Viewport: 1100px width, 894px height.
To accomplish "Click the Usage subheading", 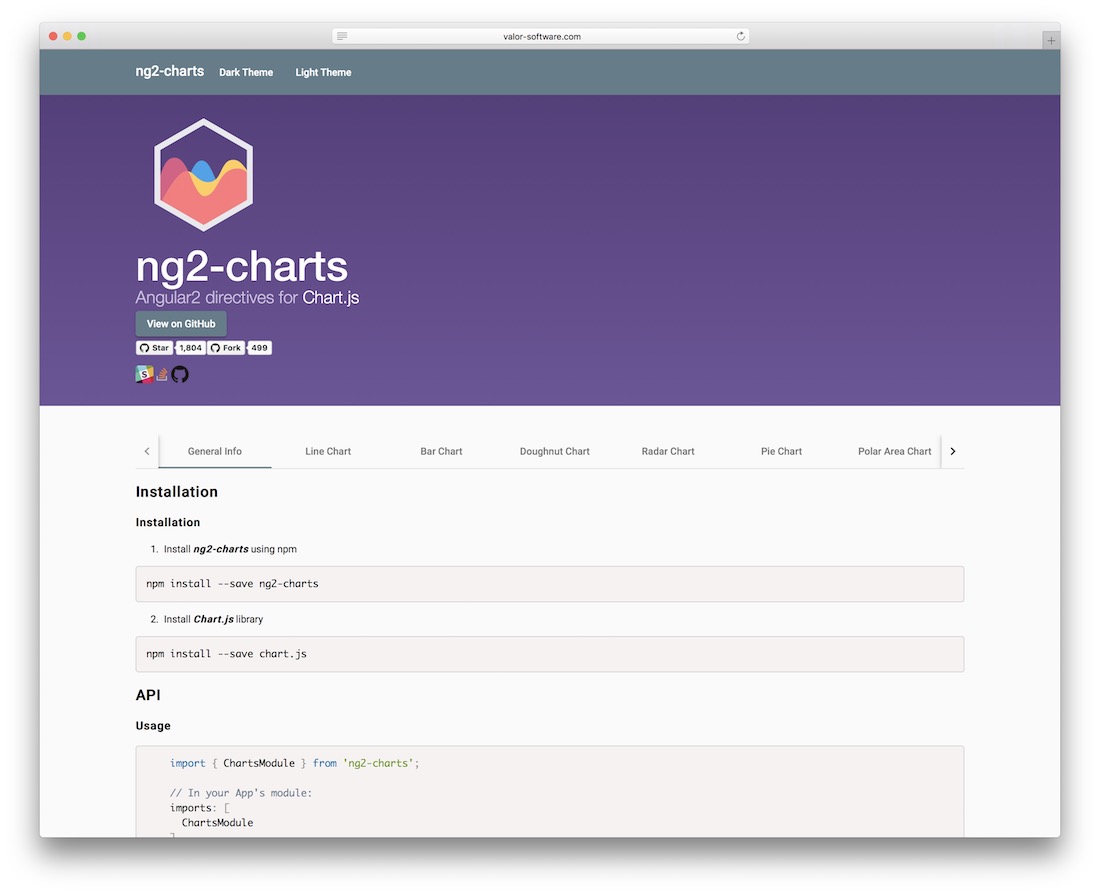I will click(x=153, y=726).
